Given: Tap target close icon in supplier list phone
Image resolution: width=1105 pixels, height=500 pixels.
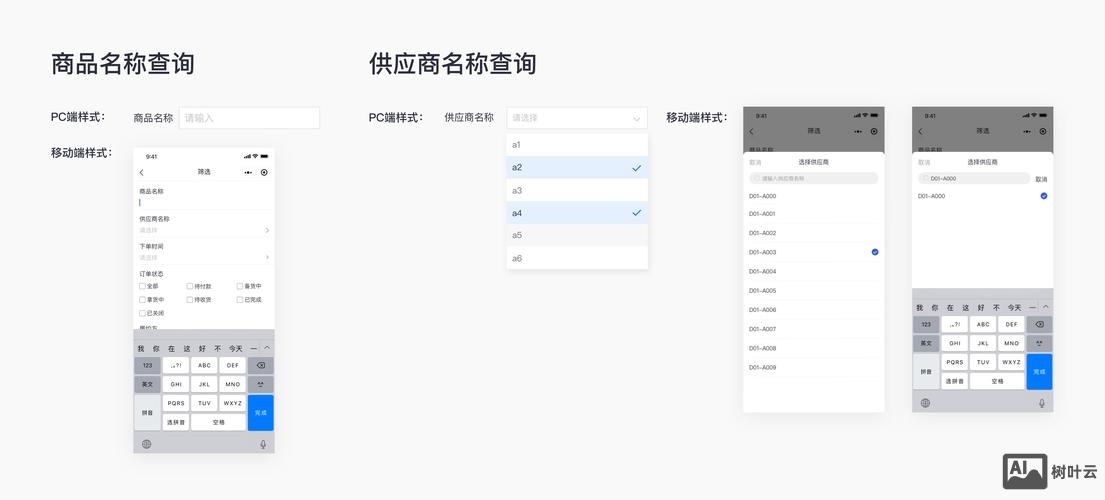Looking at the screenshot, I should click(874, 132).
